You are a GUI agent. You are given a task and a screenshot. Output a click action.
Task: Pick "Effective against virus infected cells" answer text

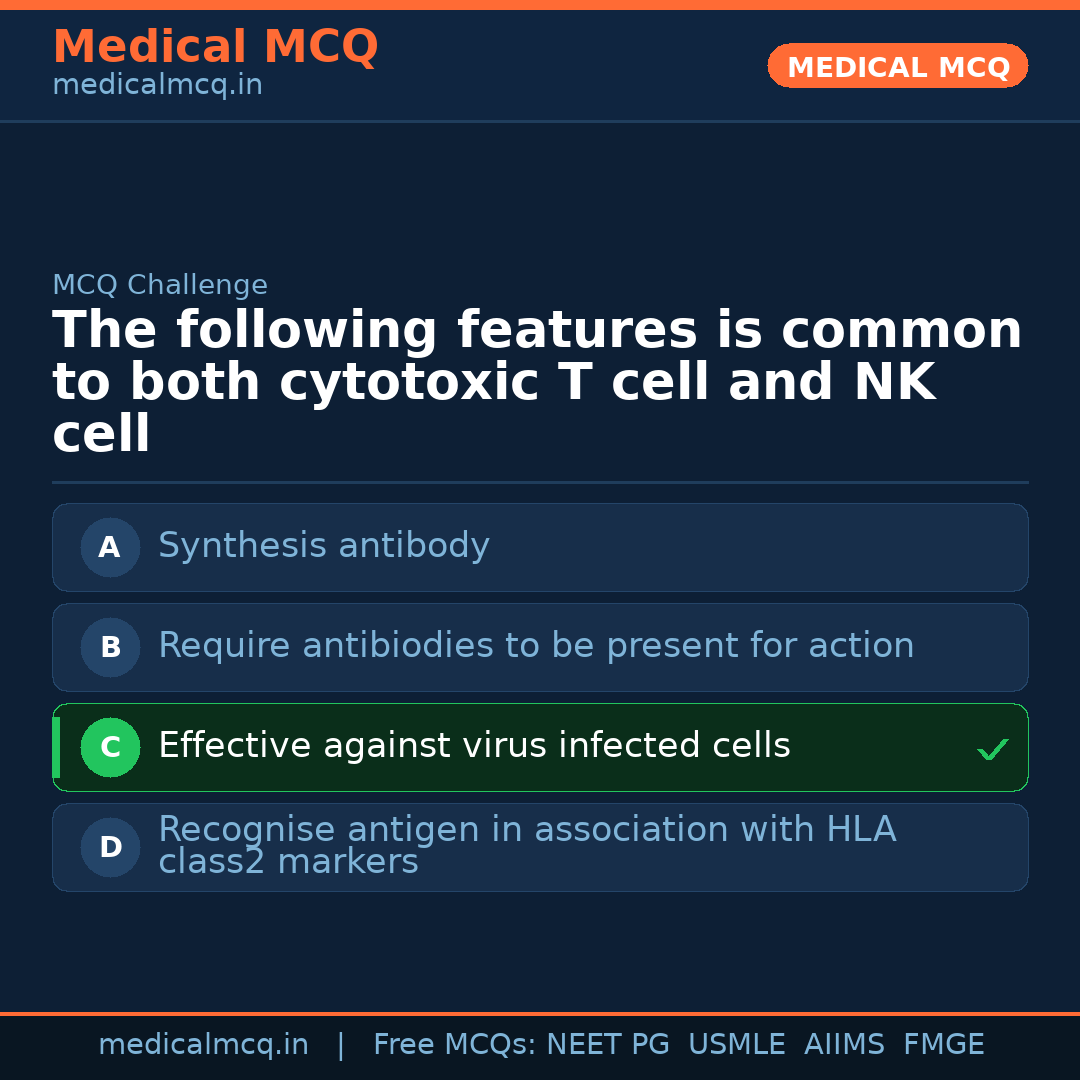coord(474,746)
